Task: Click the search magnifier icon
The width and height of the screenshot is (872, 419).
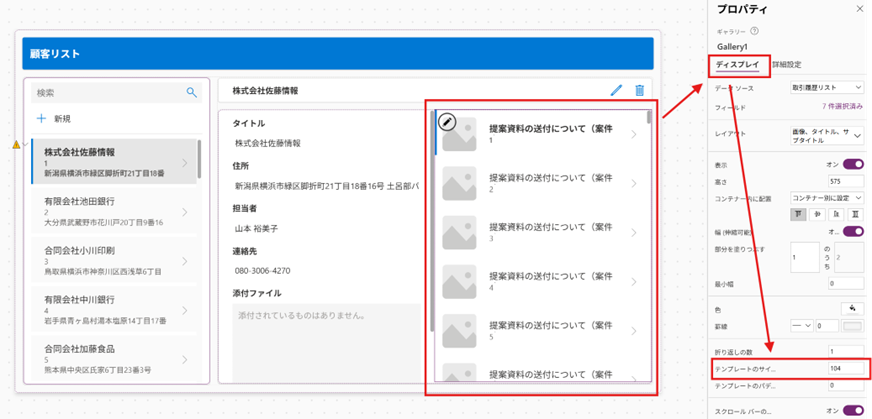Action: click(192, 93)
